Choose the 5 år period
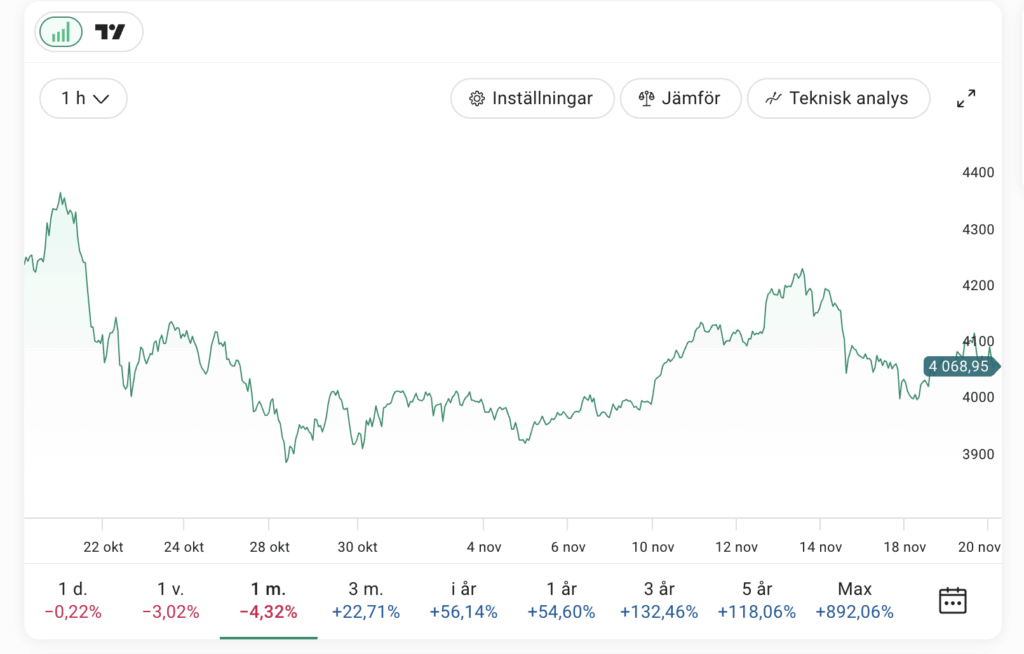The width and height of the screenshot is (1024, 654). [757, 600]
